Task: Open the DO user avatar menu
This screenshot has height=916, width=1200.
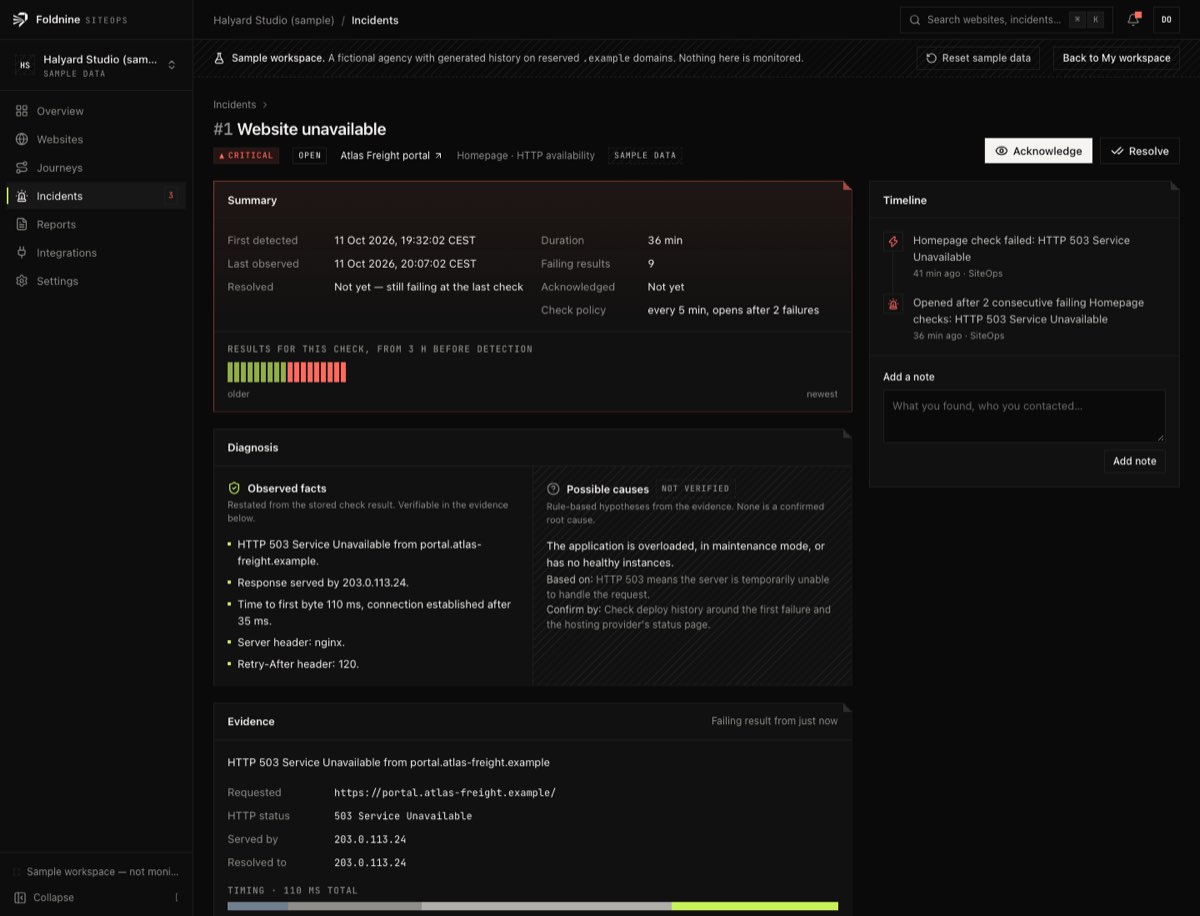Action: pyautogui.click(x=1166, y=20)
